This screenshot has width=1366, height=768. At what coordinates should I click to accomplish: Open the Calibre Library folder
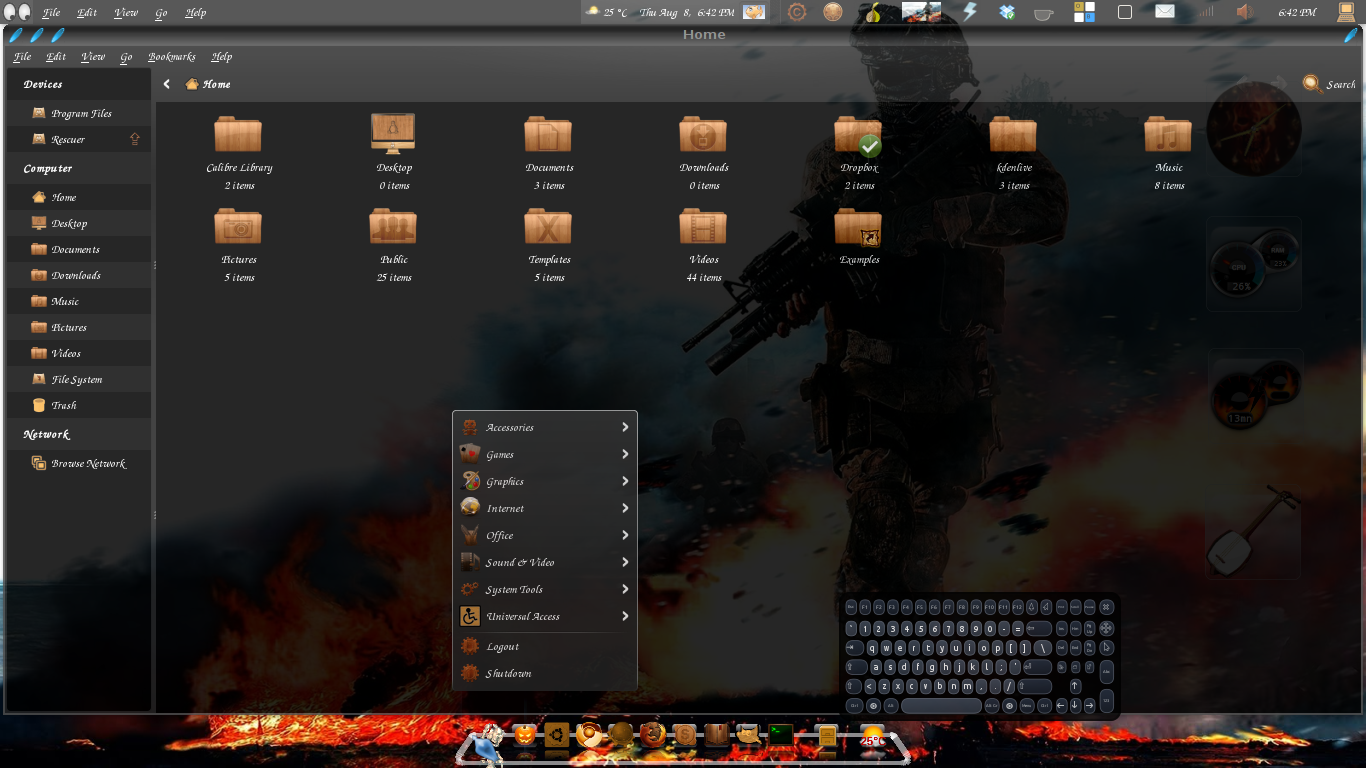pos(238,134)
